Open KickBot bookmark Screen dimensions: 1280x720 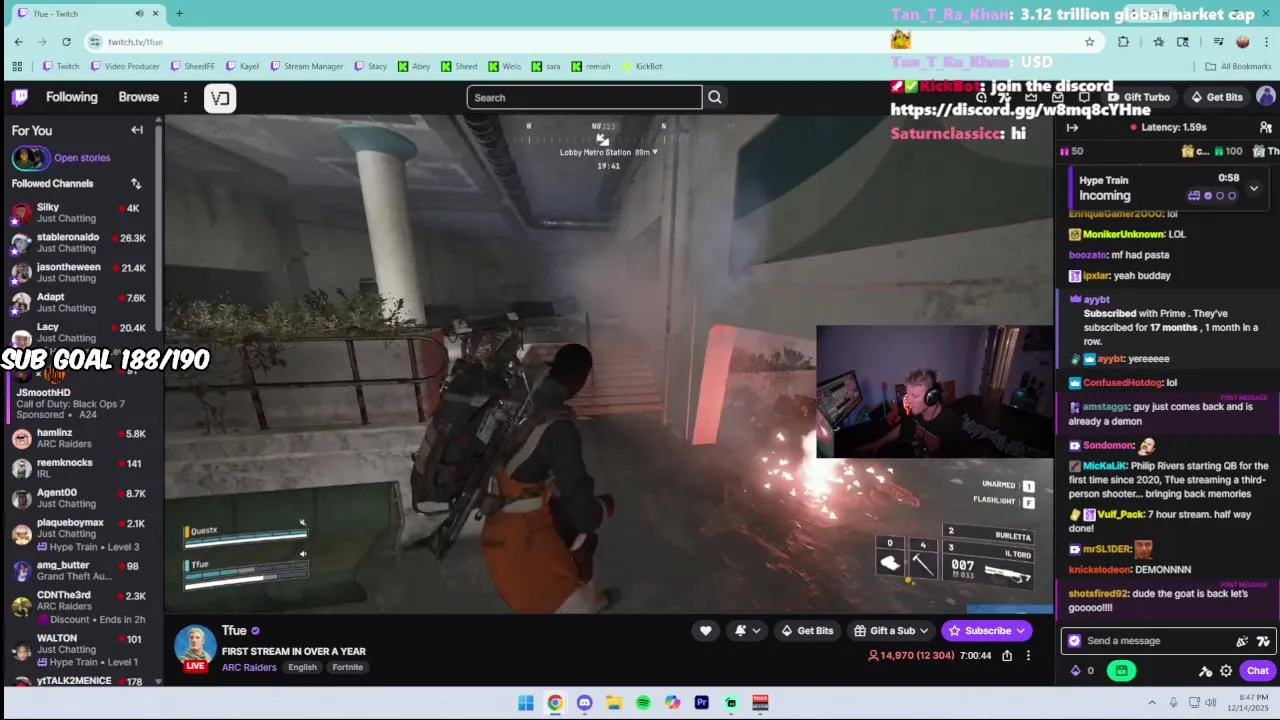(x=641, y=66)
